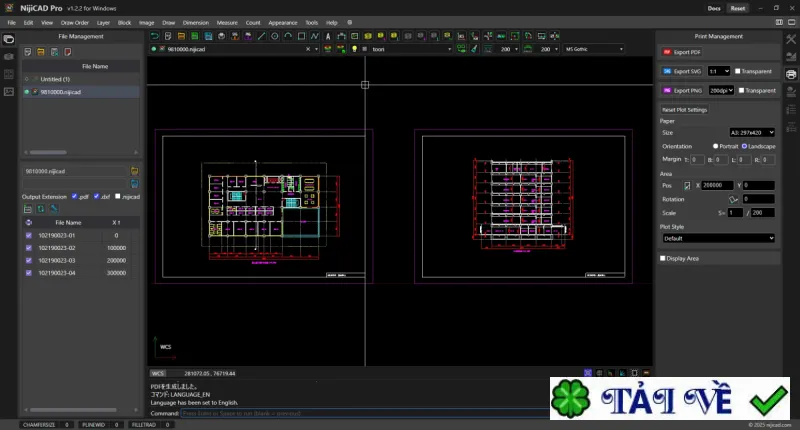Click the Undo arrow icon in toolbar

(155, 36)
